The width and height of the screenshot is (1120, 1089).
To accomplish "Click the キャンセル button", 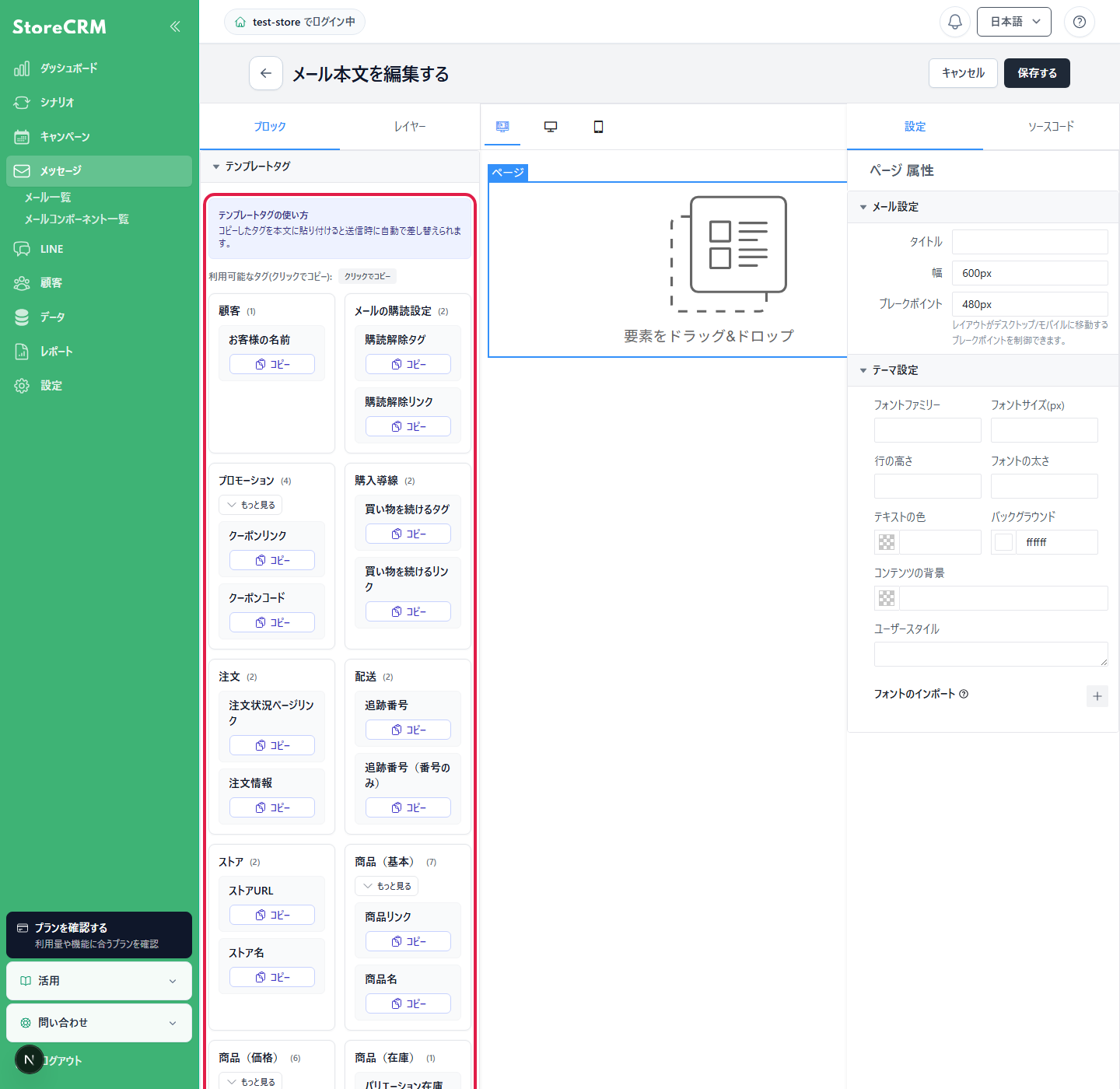I will (x=963, y=73).
